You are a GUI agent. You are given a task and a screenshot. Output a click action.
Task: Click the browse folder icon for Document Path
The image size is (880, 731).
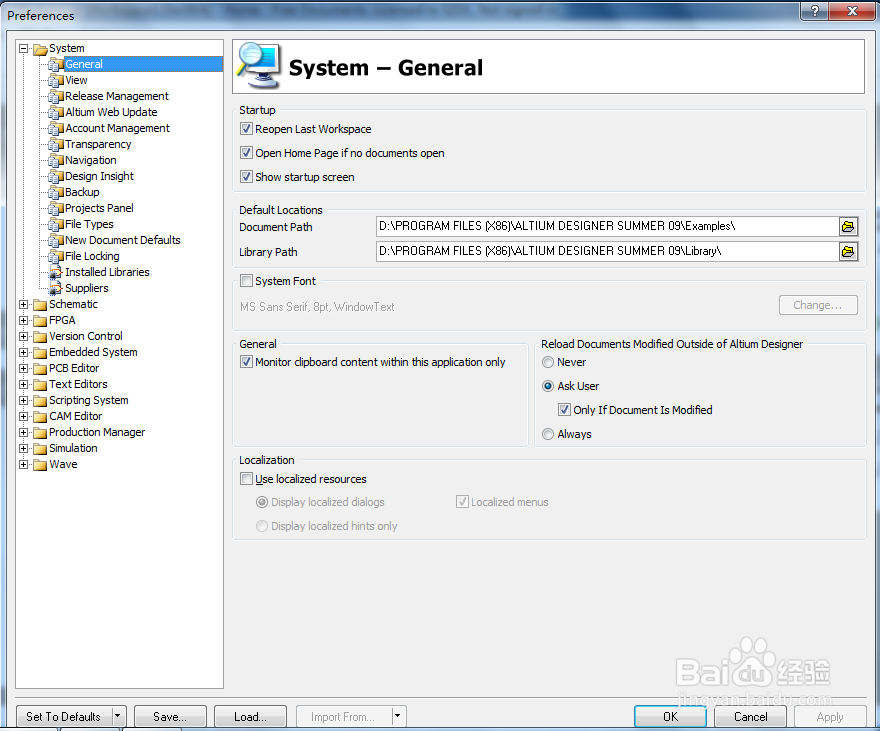pyautogui.click(x=848, y=227)
